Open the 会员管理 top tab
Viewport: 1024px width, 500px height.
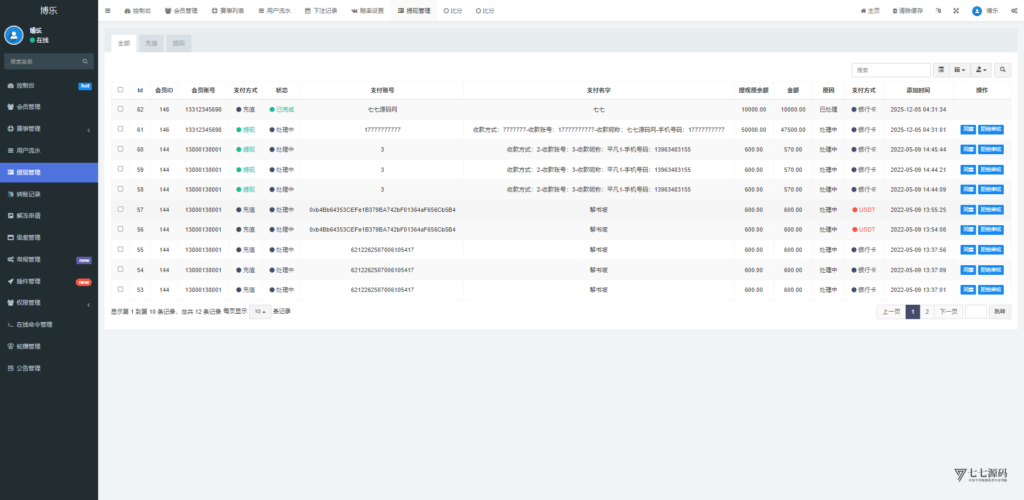point(181,11)
